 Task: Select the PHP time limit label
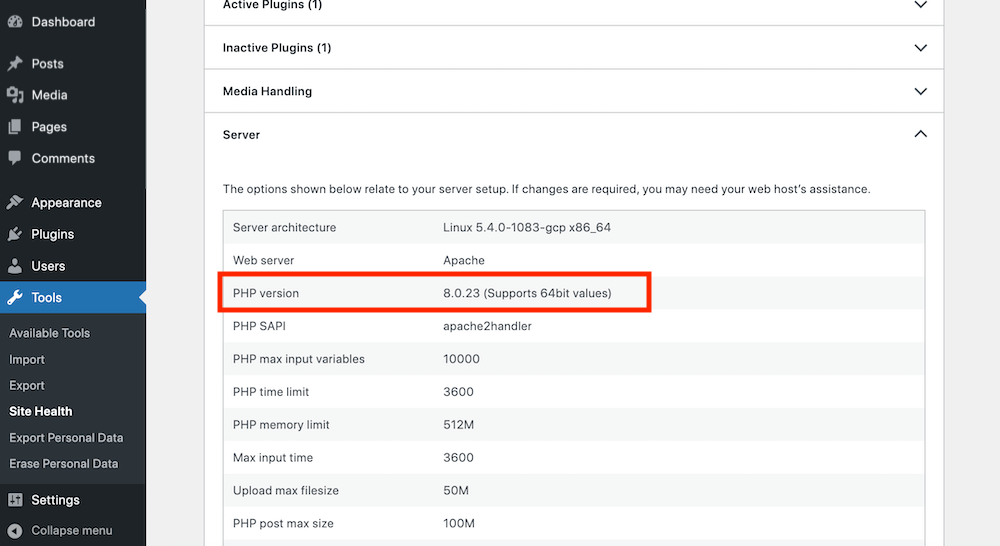tap(270, 392)
